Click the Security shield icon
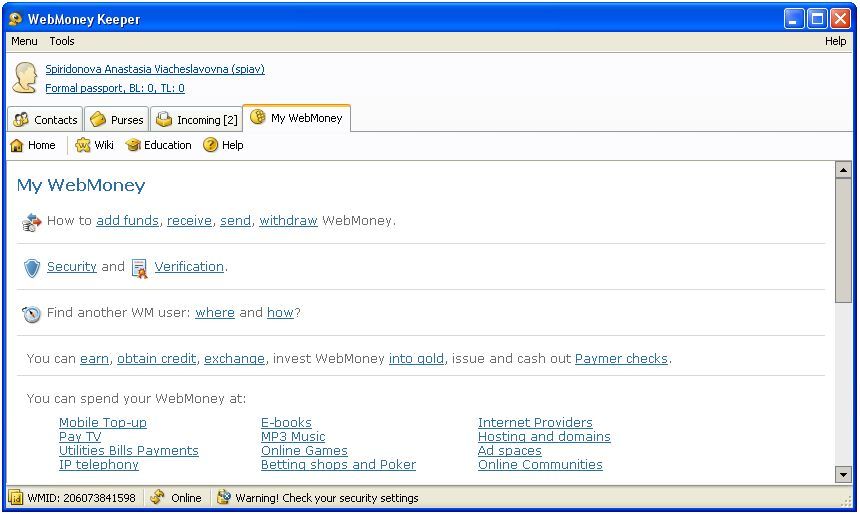Image resolution: width=860 pixels, height=514 pixels. coord(32,268)
